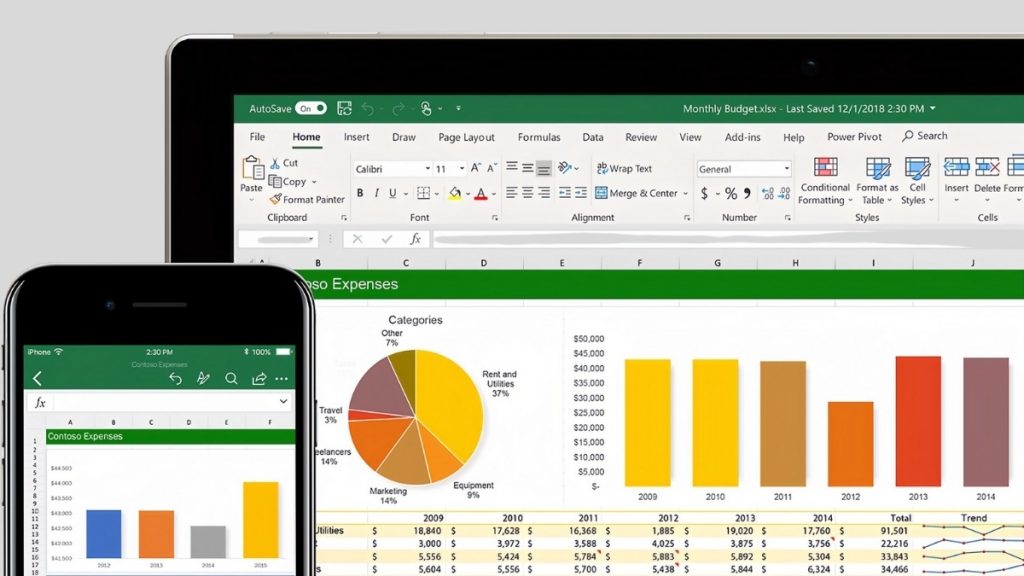The height and width of the screenshot is (576, 1024).
Task: Tap the Draw pen icon on iPhone
Action: point(203,378)
